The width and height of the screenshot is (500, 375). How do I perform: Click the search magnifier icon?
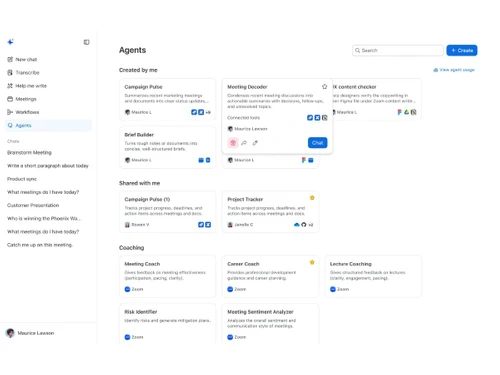358,50
